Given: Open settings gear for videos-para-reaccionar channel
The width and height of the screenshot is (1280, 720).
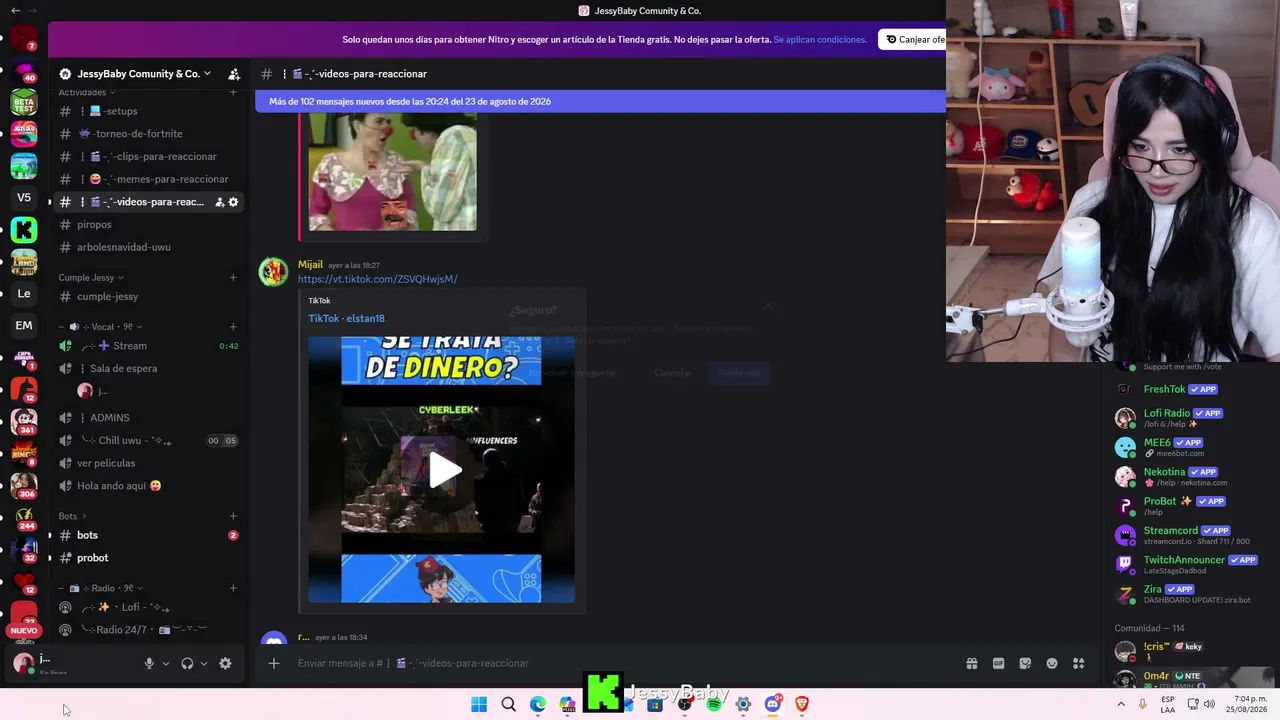Looking at the screenshot, I should [x=234, y=202].
